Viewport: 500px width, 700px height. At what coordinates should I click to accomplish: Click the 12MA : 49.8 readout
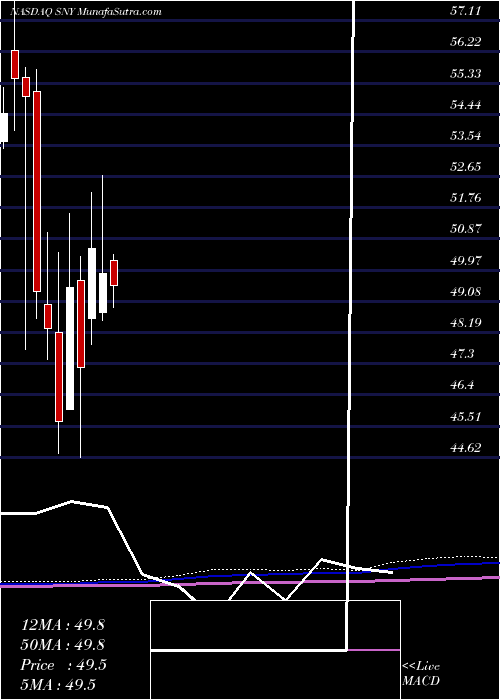pos(62,625)
